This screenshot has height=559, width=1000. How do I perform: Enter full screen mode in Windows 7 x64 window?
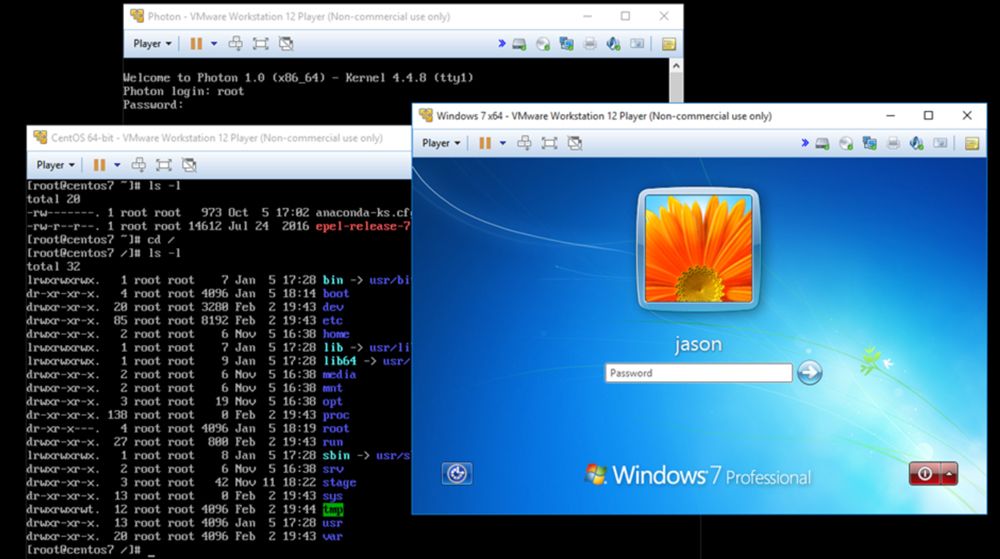[549, 143]
